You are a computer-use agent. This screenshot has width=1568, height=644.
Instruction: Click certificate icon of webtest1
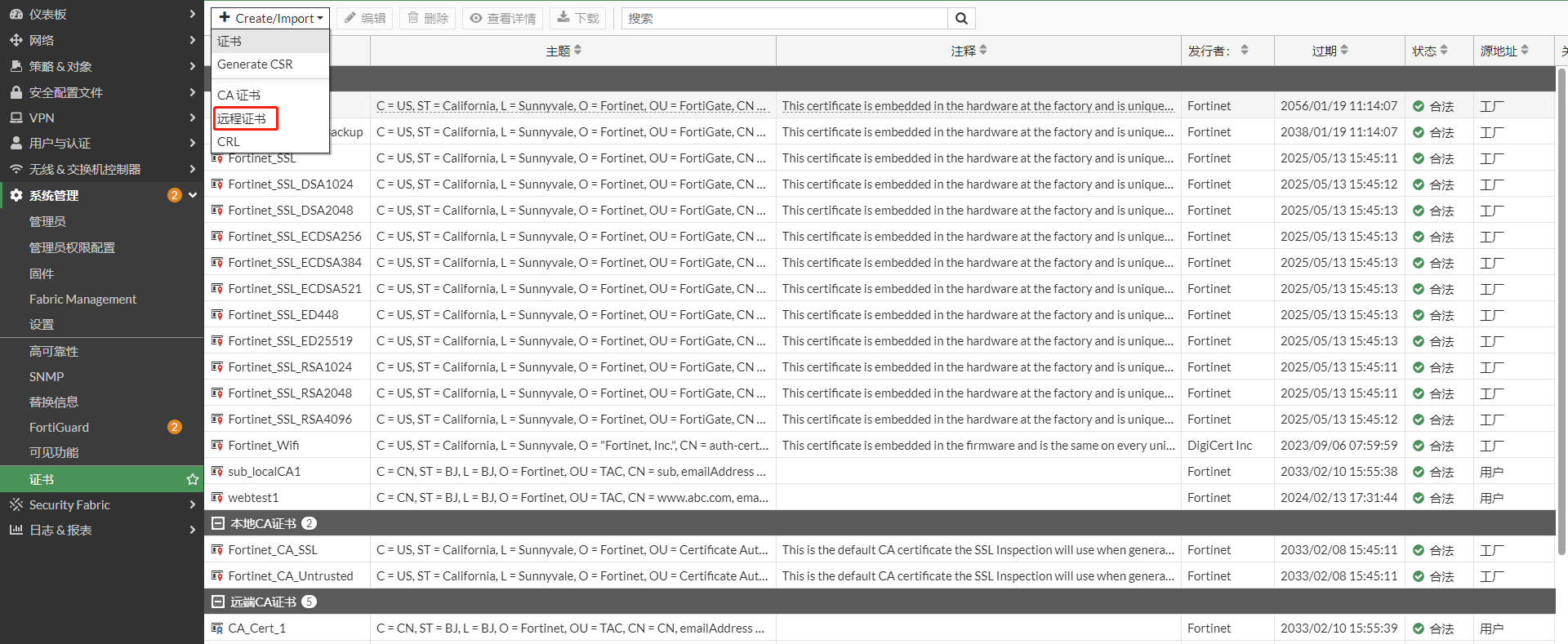coord(217,497)
